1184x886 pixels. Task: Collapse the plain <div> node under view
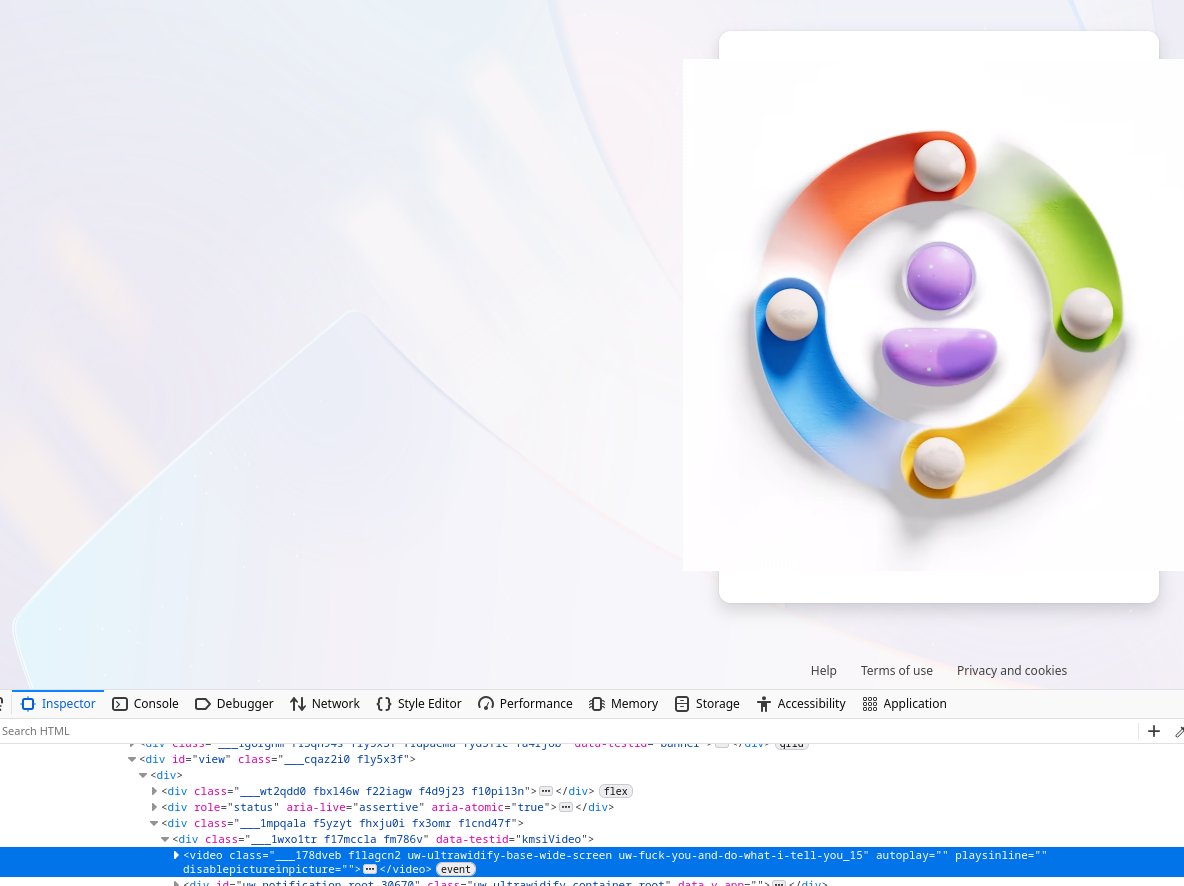point(143,775)
